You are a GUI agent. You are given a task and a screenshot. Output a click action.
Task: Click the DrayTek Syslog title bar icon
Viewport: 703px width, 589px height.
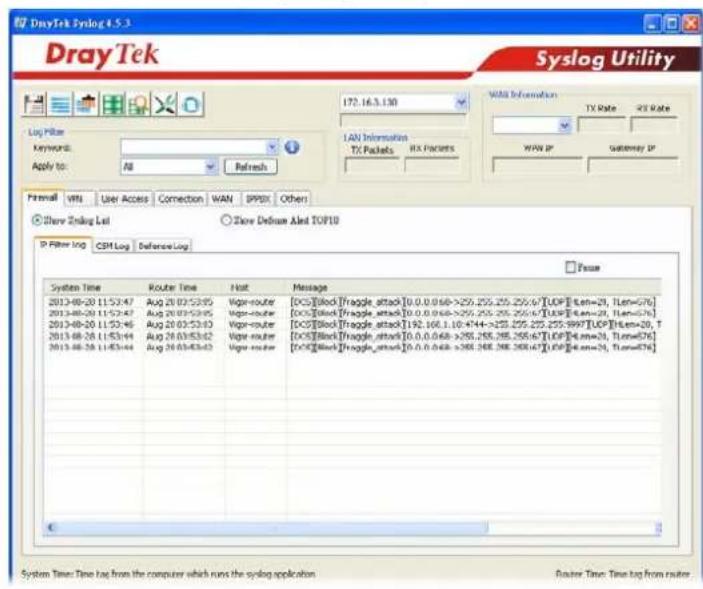(20, 23)
